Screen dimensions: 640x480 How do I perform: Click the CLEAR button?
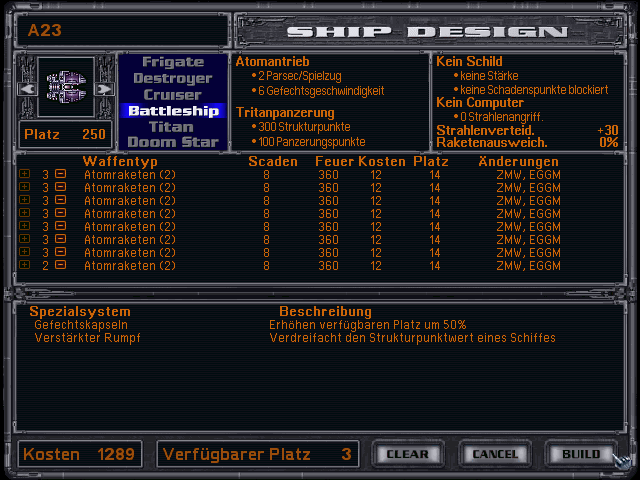coord(407,454)
